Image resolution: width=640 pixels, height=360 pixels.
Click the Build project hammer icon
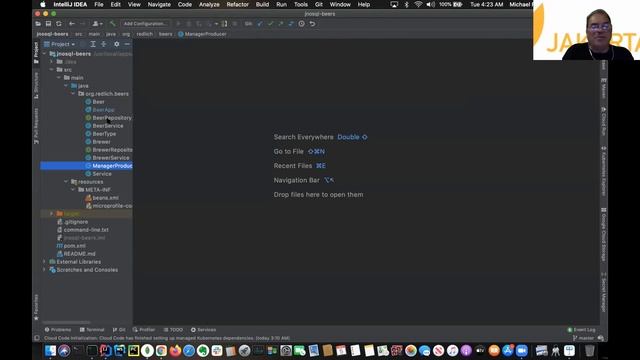[113, 24]
